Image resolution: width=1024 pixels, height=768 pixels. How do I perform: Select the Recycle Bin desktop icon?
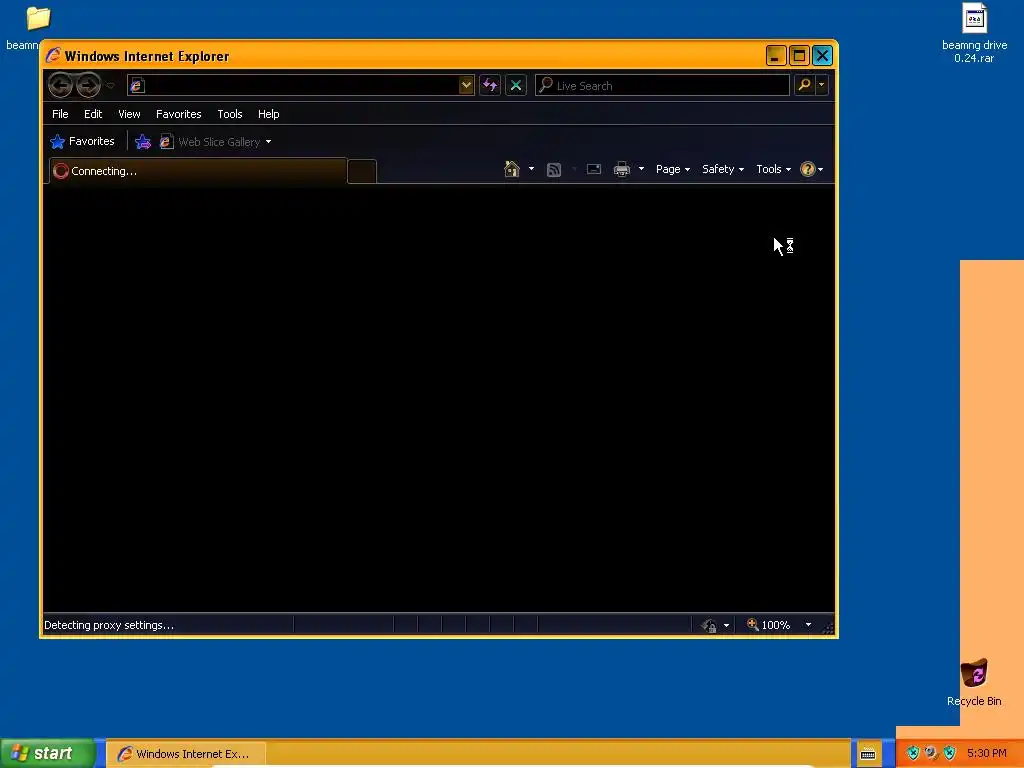974,683
